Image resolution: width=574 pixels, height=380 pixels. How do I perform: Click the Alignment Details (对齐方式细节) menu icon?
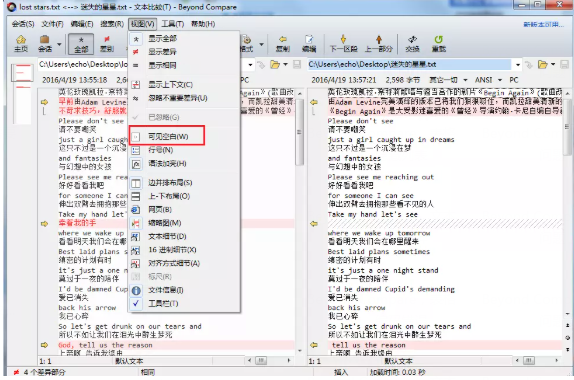136,263
